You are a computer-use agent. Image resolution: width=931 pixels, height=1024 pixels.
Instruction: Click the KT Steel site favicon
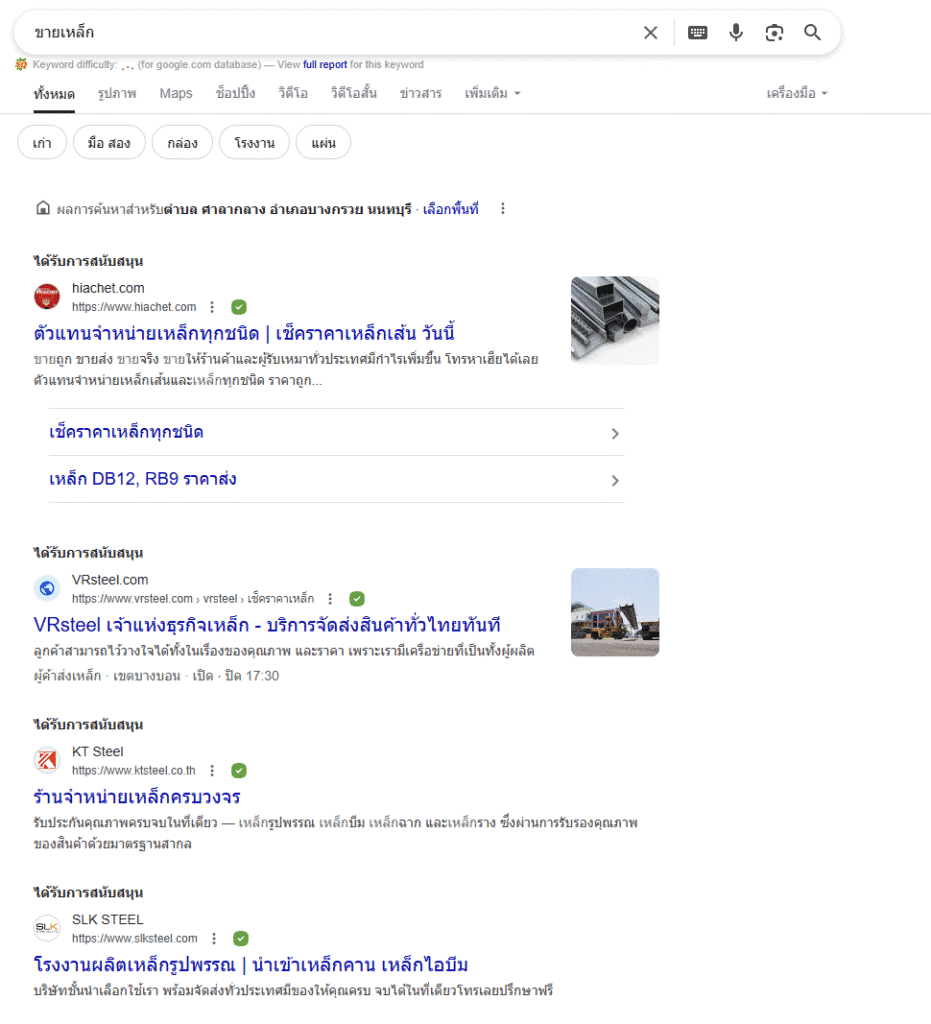(47, 760)
